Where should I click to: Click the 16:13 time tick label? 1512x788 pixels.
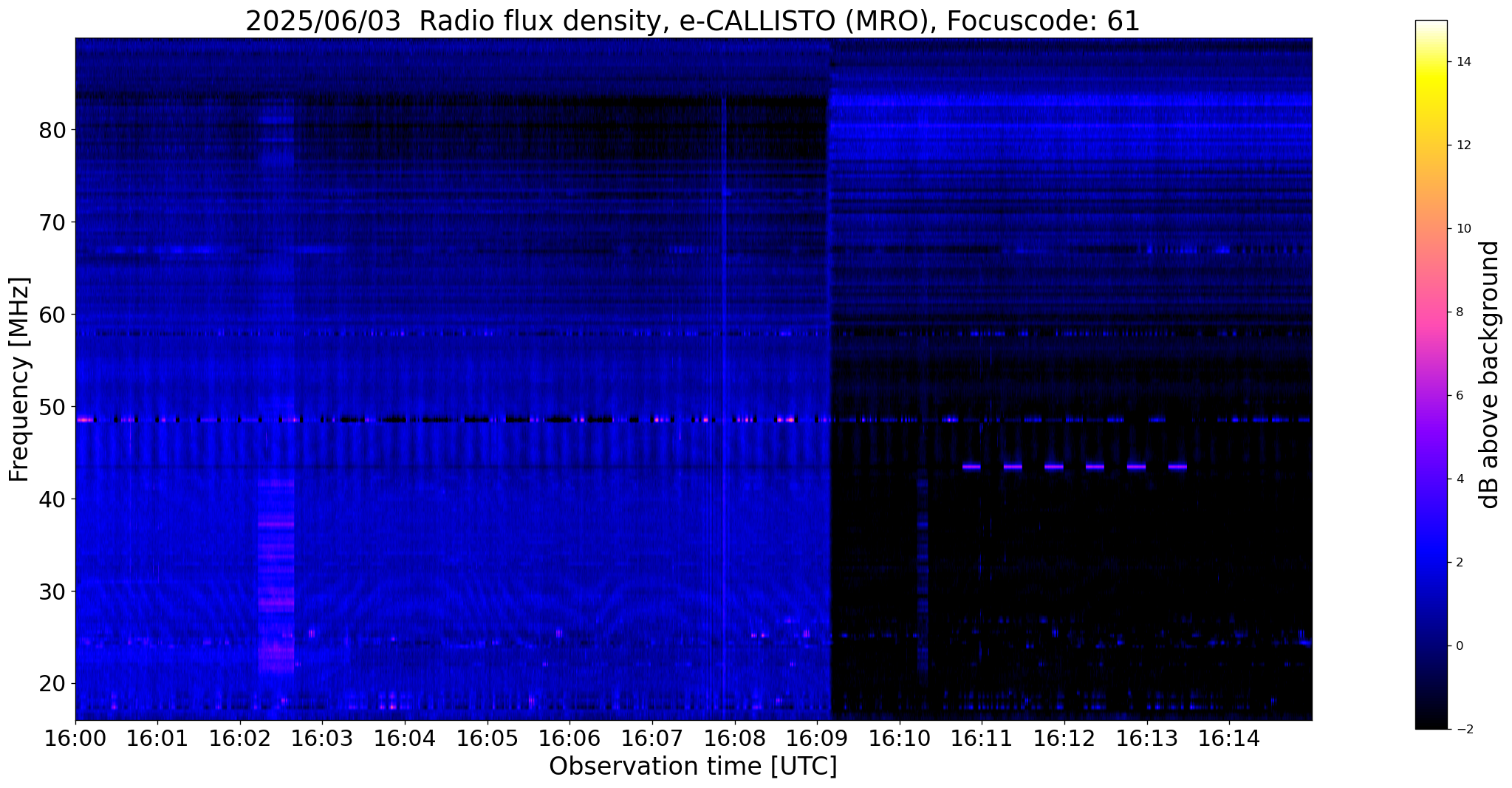[1147, 738]
